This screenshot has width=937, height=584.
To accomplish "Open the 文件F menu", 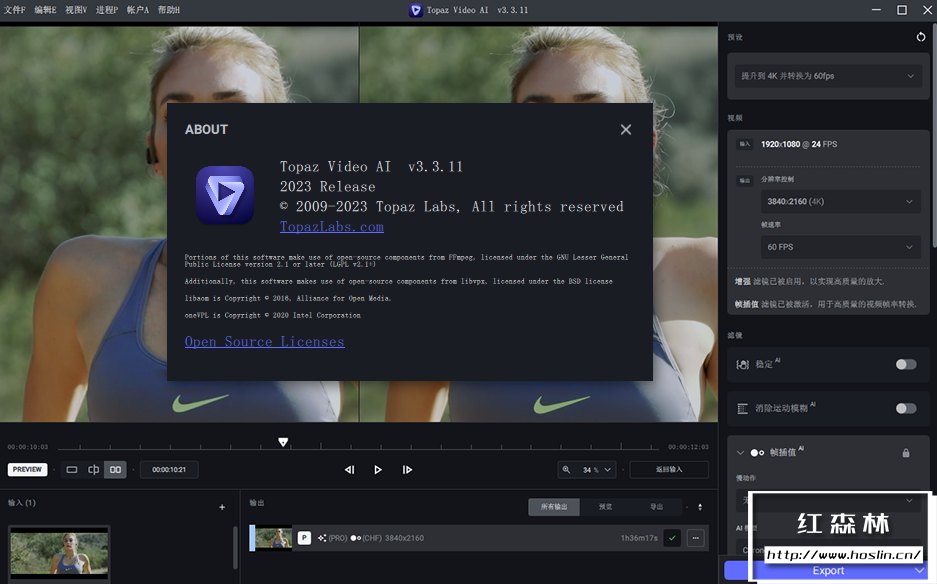I will point(14,10).
